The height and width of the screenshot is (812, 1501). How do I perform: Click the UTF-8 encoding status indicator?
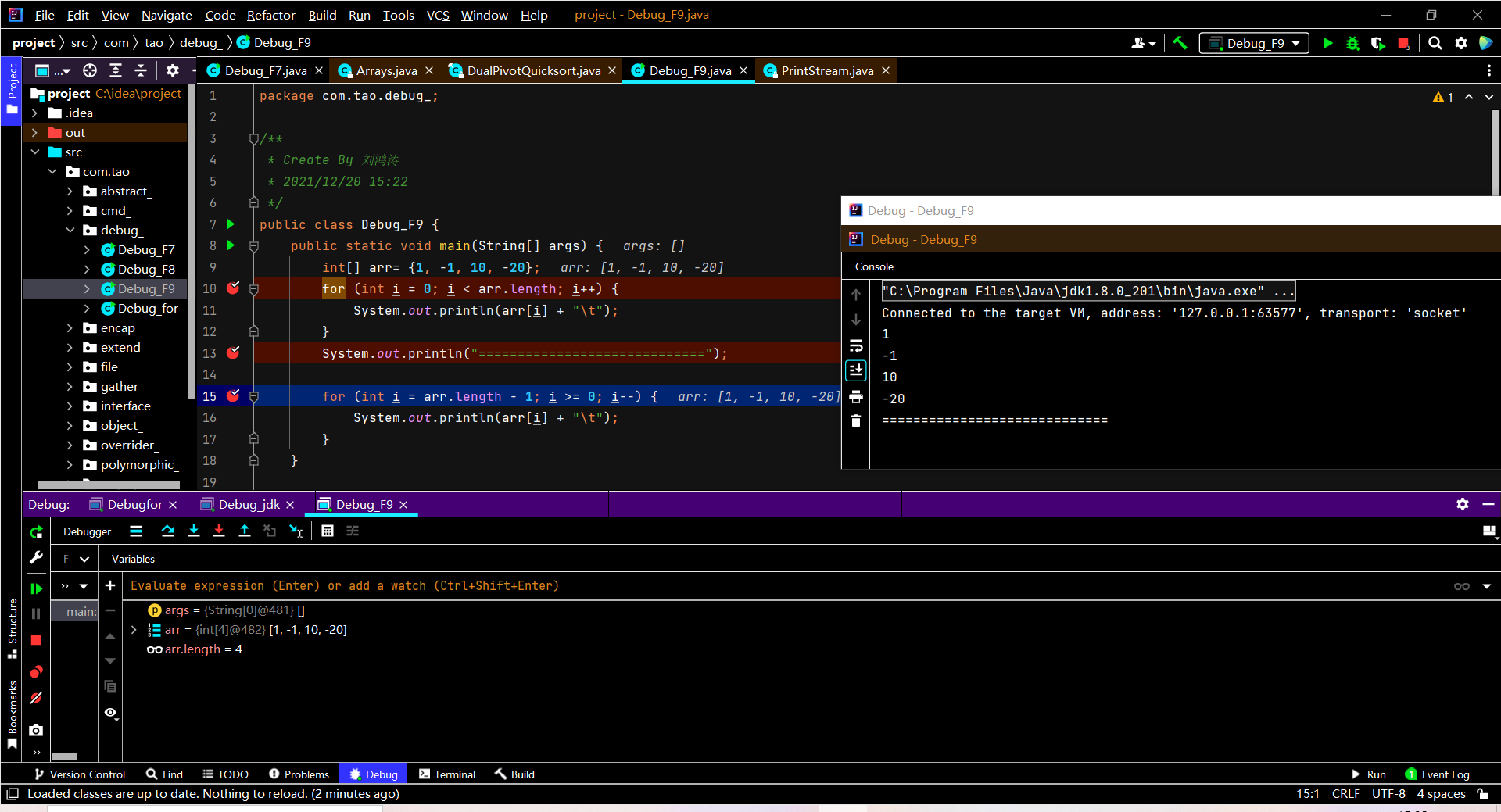1388,793
